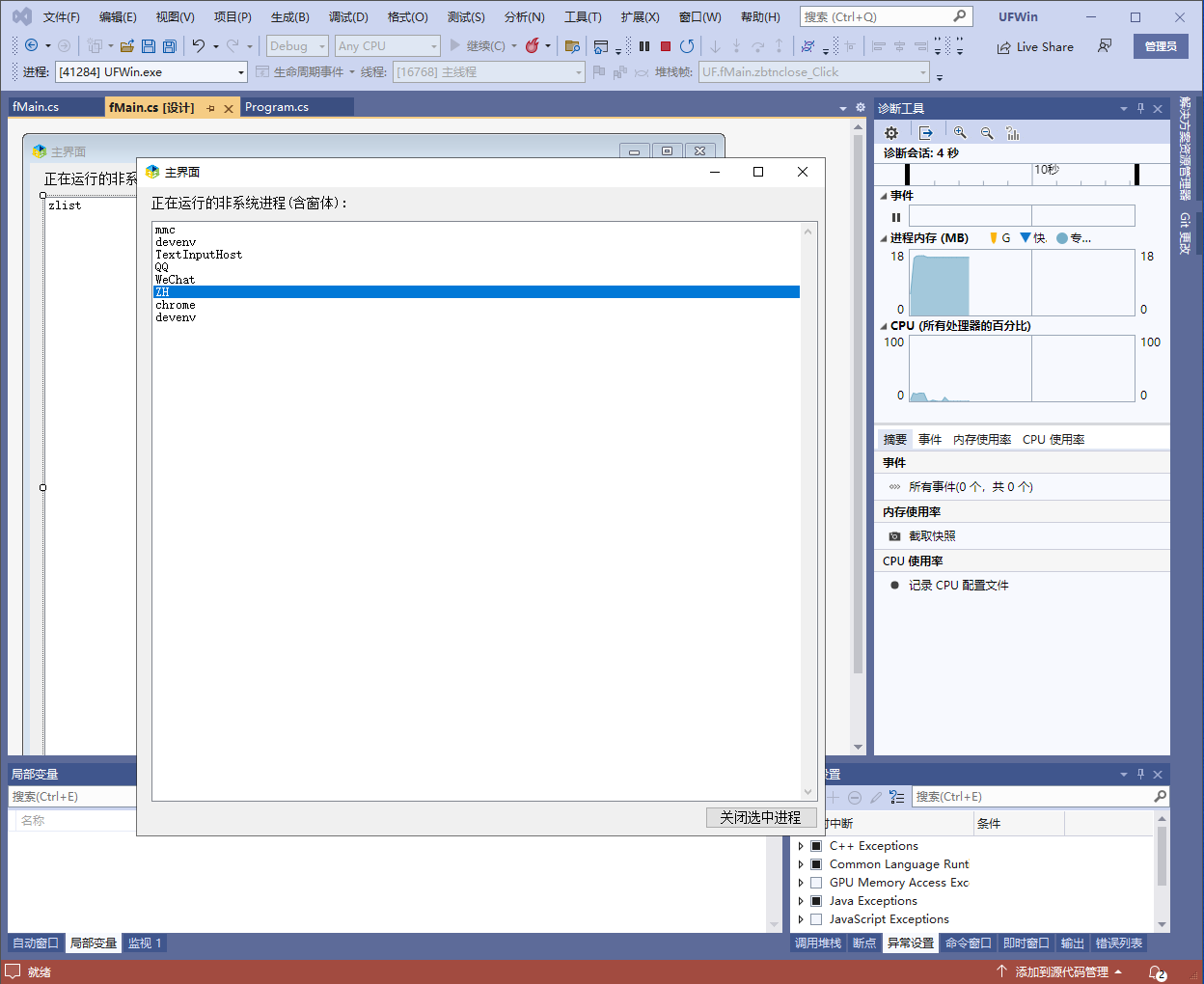Viewport: 1204px width, 984px height.
Task: Toggle Common Language Runtime exceptions checkbox
Action: (x=816, y=864)
